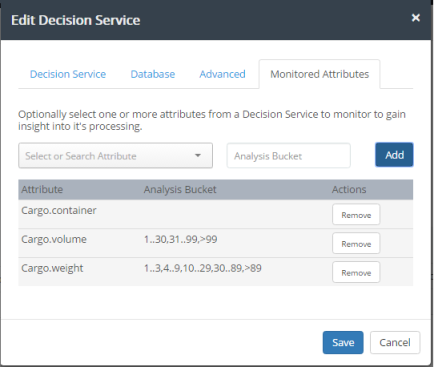The width and height of the screenshot is (434, 367).
Task: Go to the Advanced tab
Action: click(222, 74)
